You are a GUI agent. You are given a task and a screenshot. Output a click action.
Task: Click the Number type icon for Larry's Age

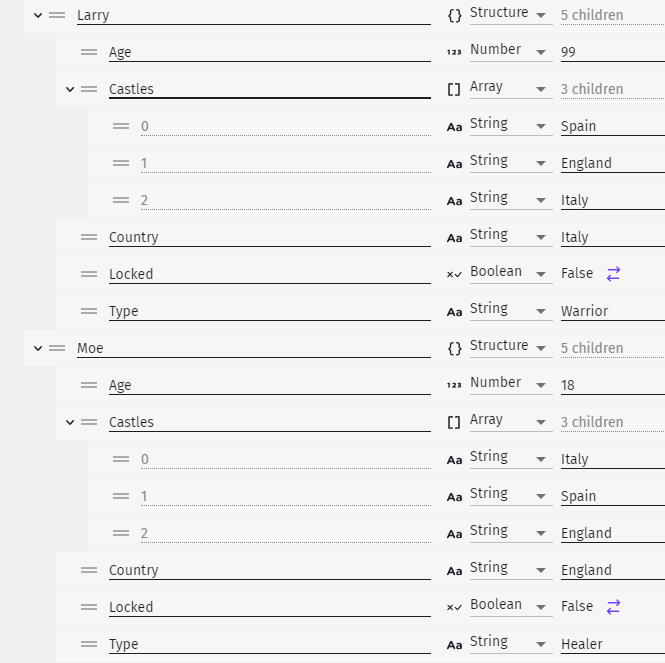pyautogui.click(x=454, y=52)
